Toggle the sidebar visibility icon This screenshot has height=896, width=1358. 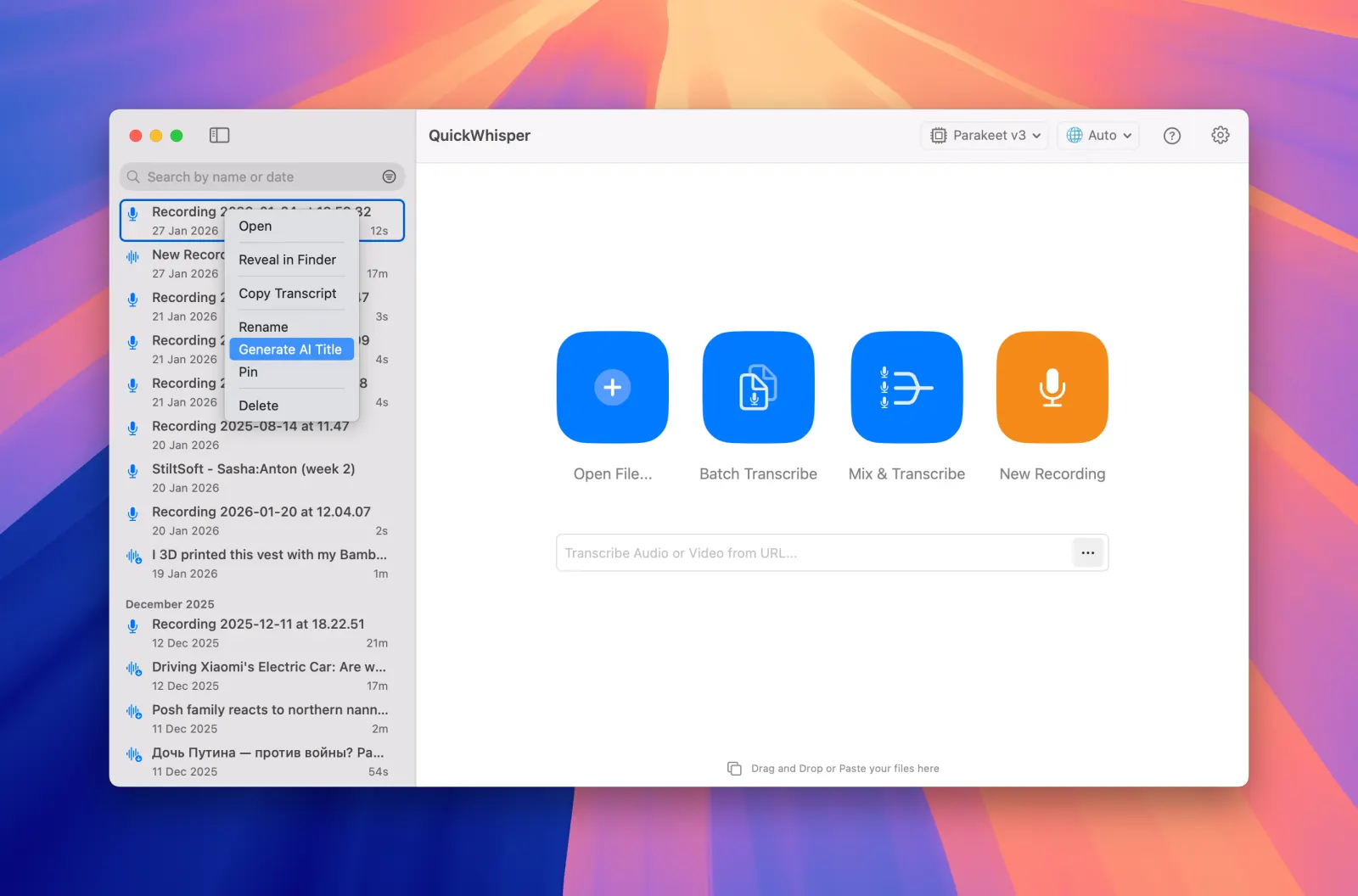pyautogui.click(x=219, y=135)
